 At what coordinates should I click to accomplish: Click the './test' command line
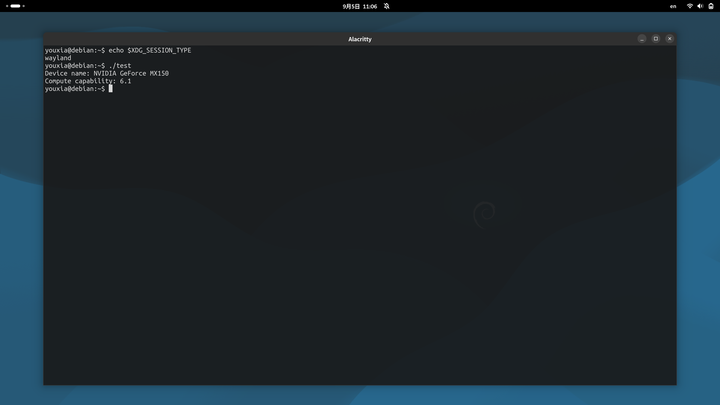pos(88,66)
